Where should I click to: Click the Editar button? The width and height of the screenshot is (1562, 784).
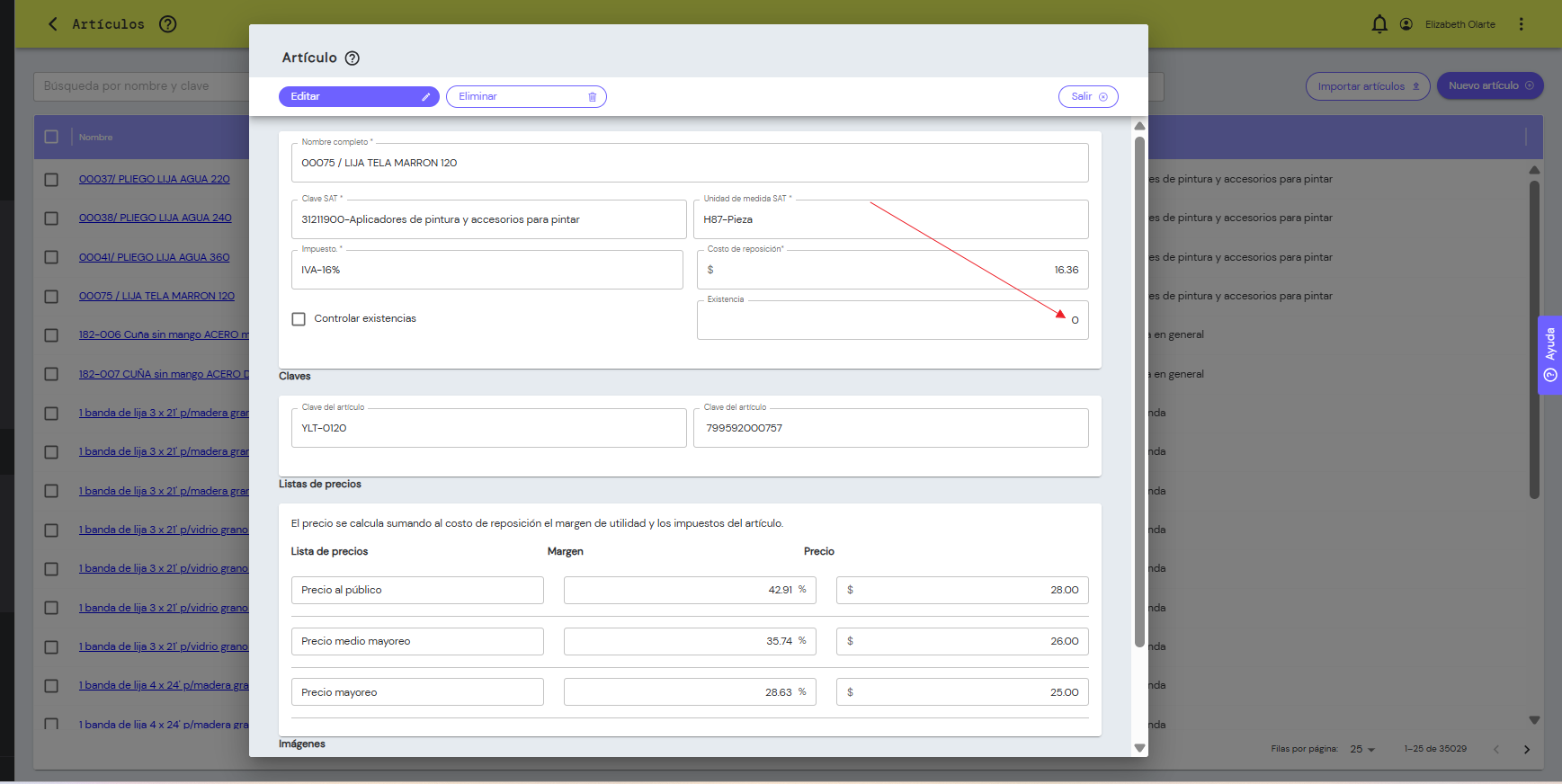coord(359,96)
